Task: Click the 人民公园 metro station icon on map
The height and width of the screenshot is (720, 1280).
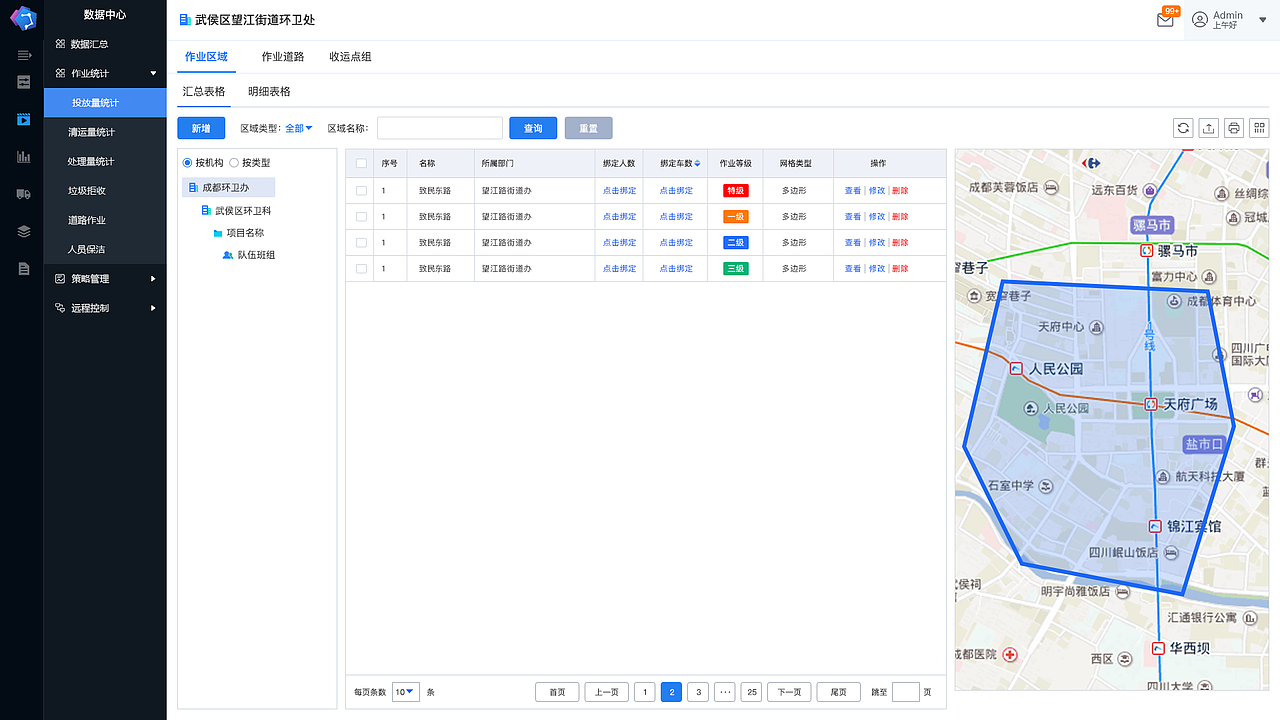Action: 1016,369
